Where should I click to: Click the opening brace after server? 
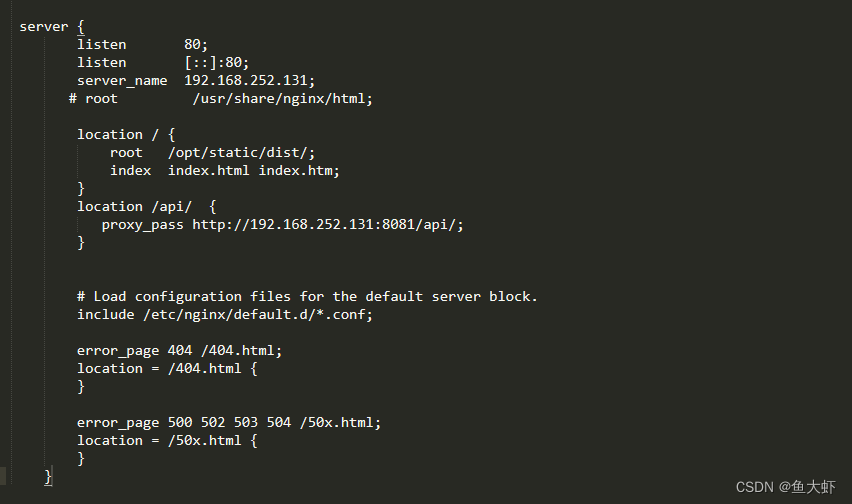81,27
